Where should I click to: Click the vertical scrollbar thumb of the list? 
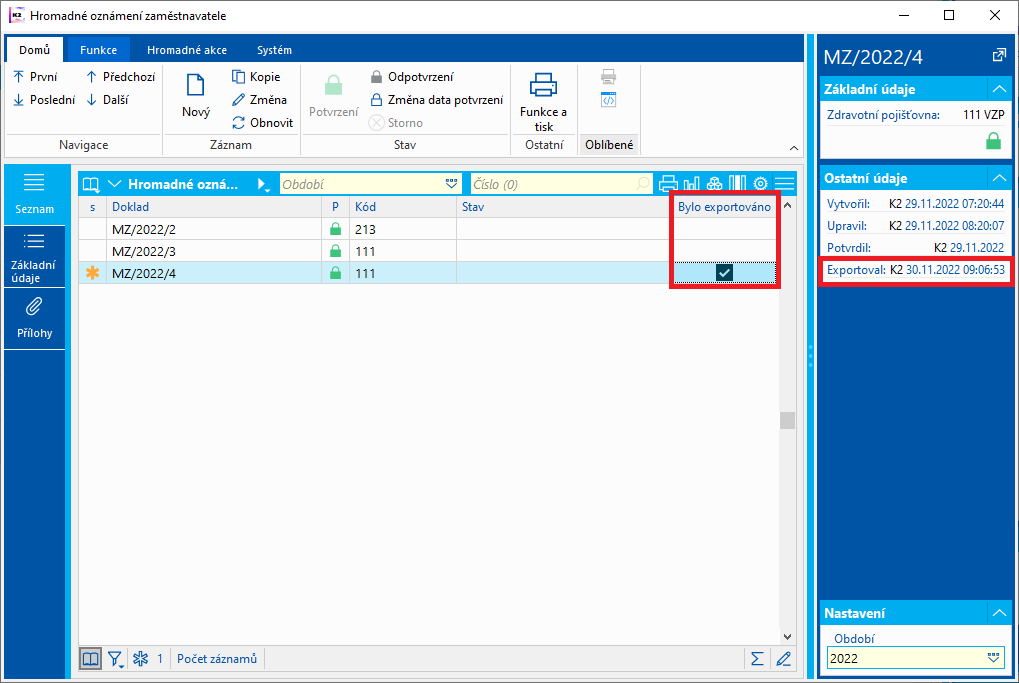[787, 420]
